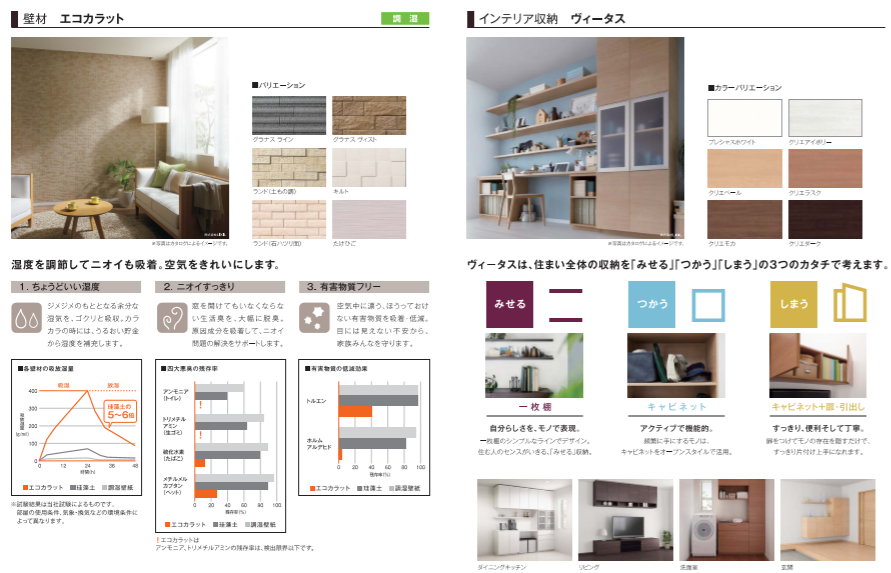Viewport: 891px width, 573px height.
Task: Click the two-line shelf icon beside みせる
Action: [x=565, y=305]
